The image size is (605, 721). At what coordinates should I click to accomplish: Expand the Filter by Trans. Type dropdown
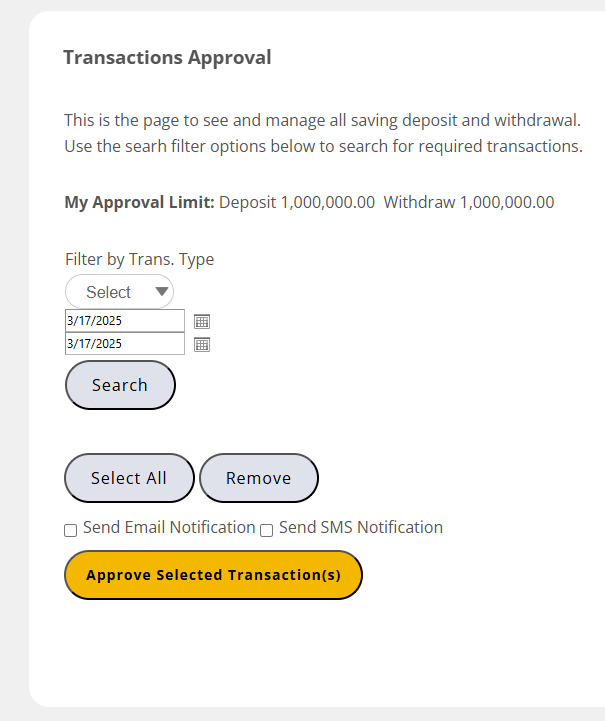119,292
